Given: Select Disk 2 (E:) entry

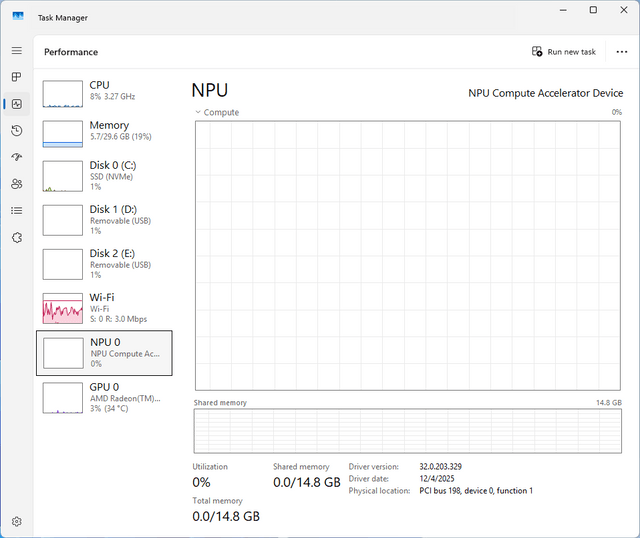Looking at the screenshot, I should (104, 264).
